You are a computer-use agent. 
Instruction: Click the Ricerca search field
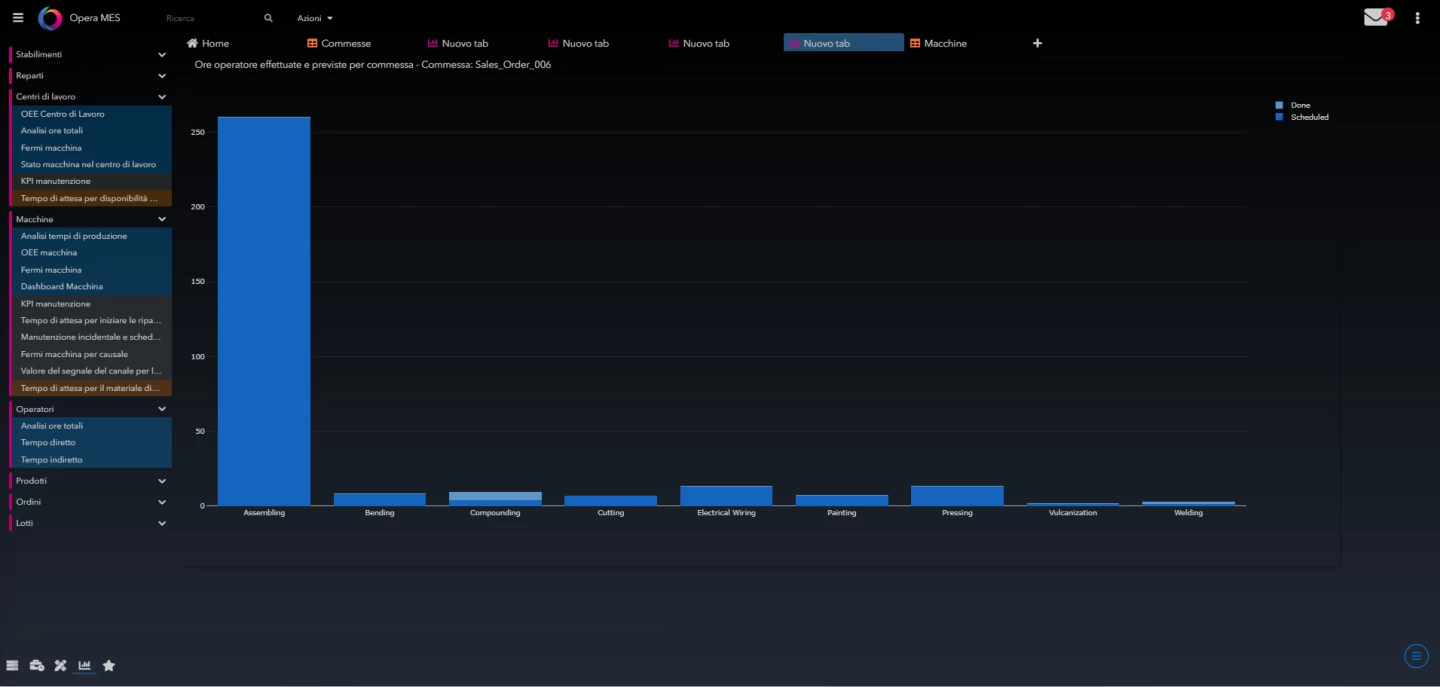(x=210, y=18)
